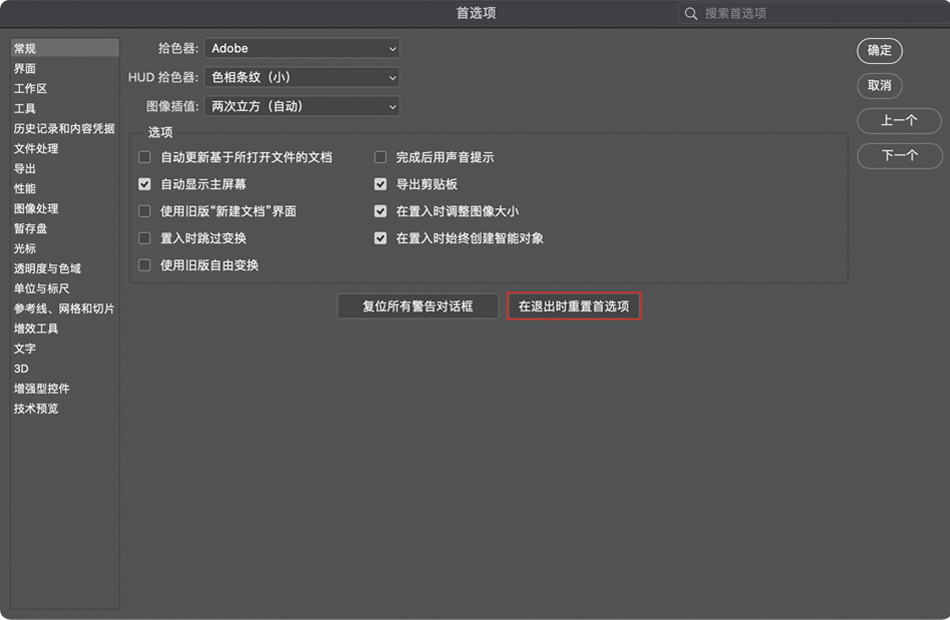
Task: Select 常规 category in sidebar
Action: (65, 48)
